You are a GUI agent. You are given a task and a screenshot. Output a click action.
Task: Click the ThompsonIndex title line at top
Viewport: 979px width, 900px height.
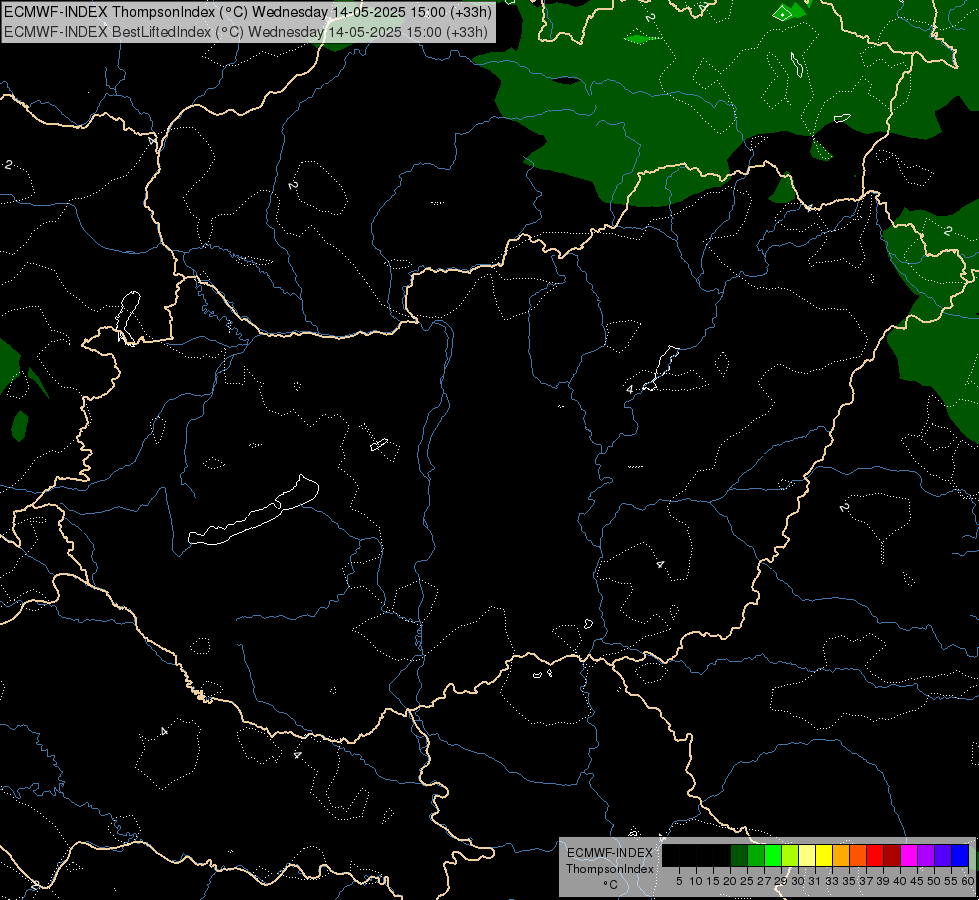click(x=248, y=12)
